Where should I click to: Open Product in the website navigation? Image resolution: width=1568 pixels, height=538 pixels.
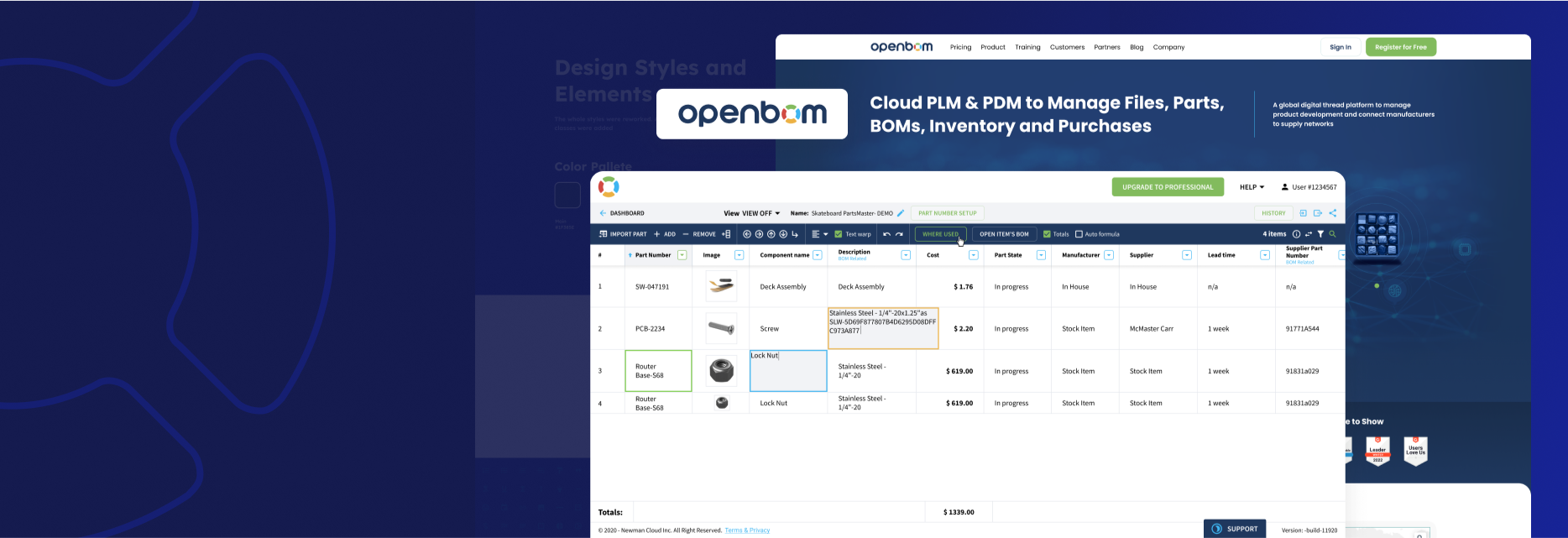tap(993, 47)
